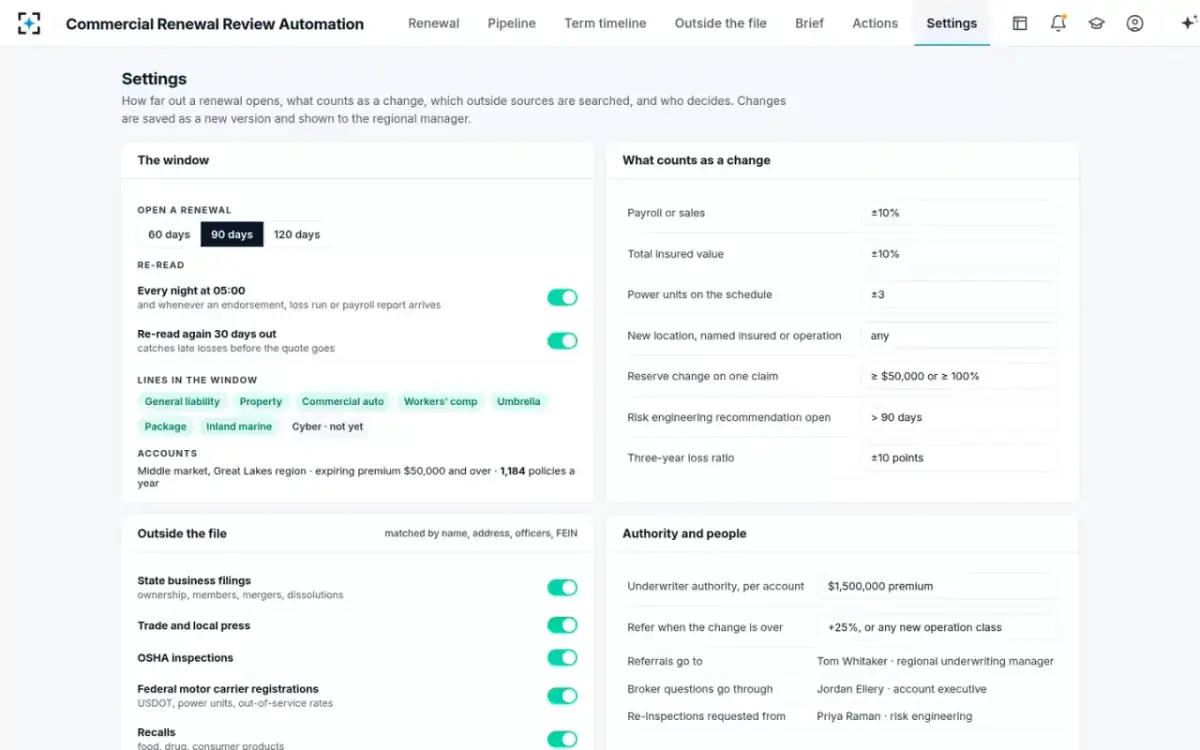Click the matched by name, address text
Screen dimensions: 1200x750
click(x=481, y=533)
